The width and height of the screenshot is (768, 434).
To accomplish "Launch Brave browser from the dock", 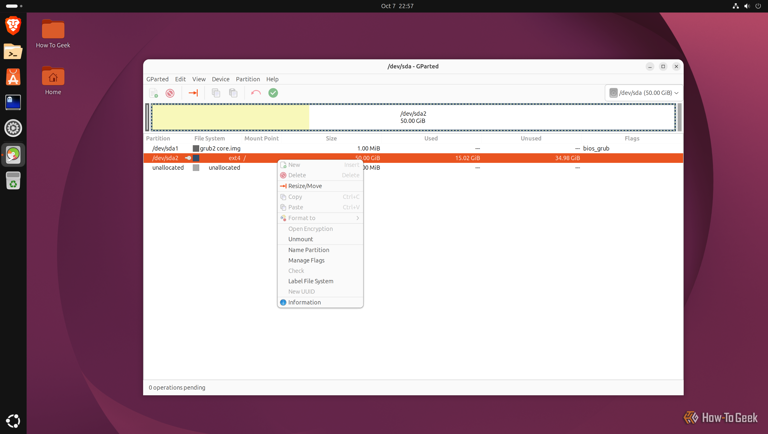I will 13,25.
